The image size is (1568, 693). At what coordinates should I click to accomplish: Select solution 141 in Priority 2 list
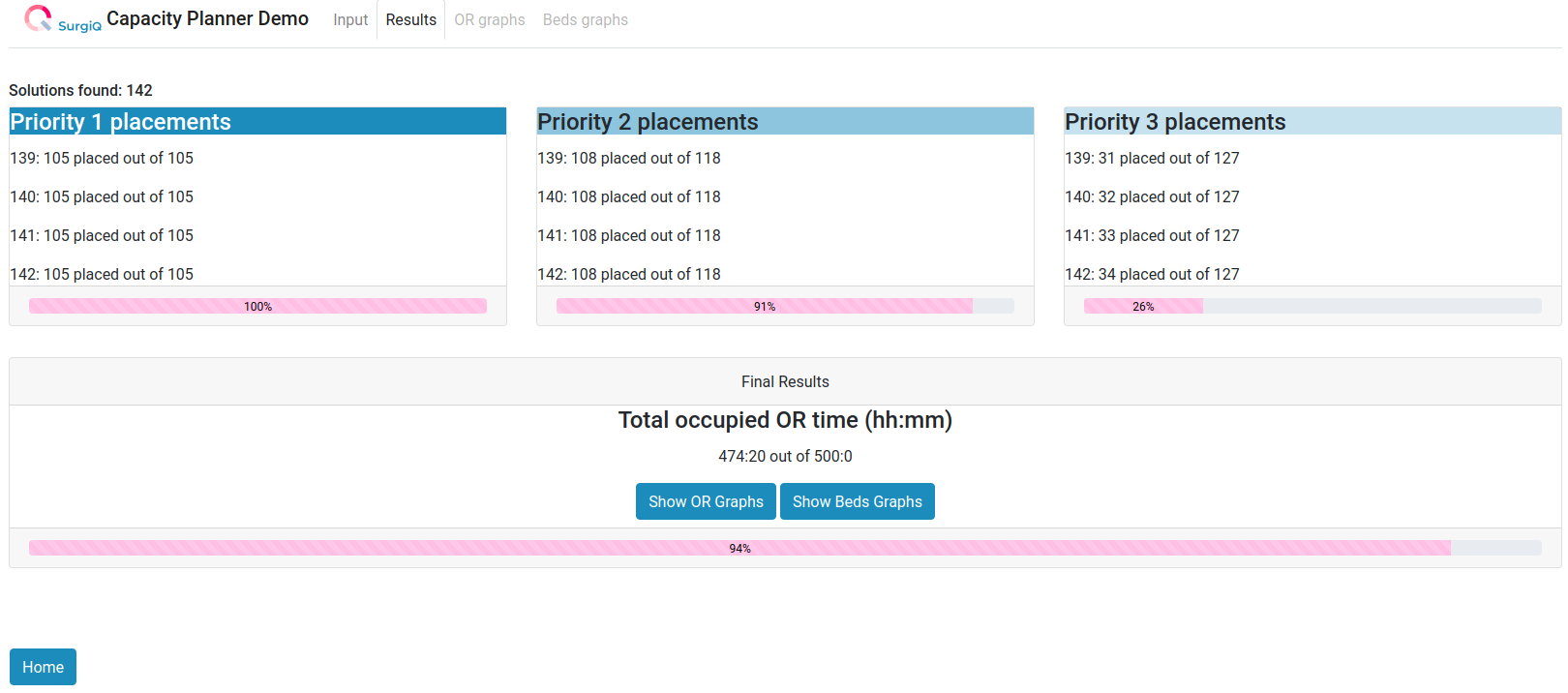tap(629, 235)
